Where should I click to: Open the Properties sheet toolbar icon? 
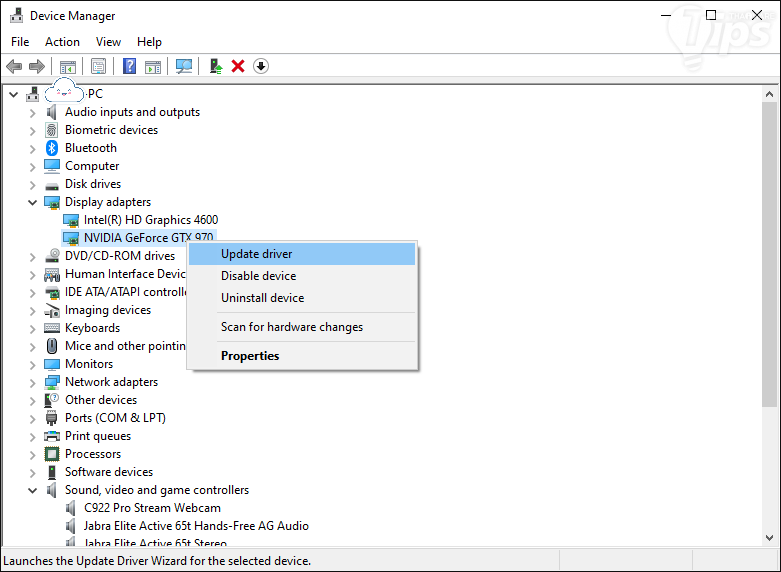coord(98,66)
